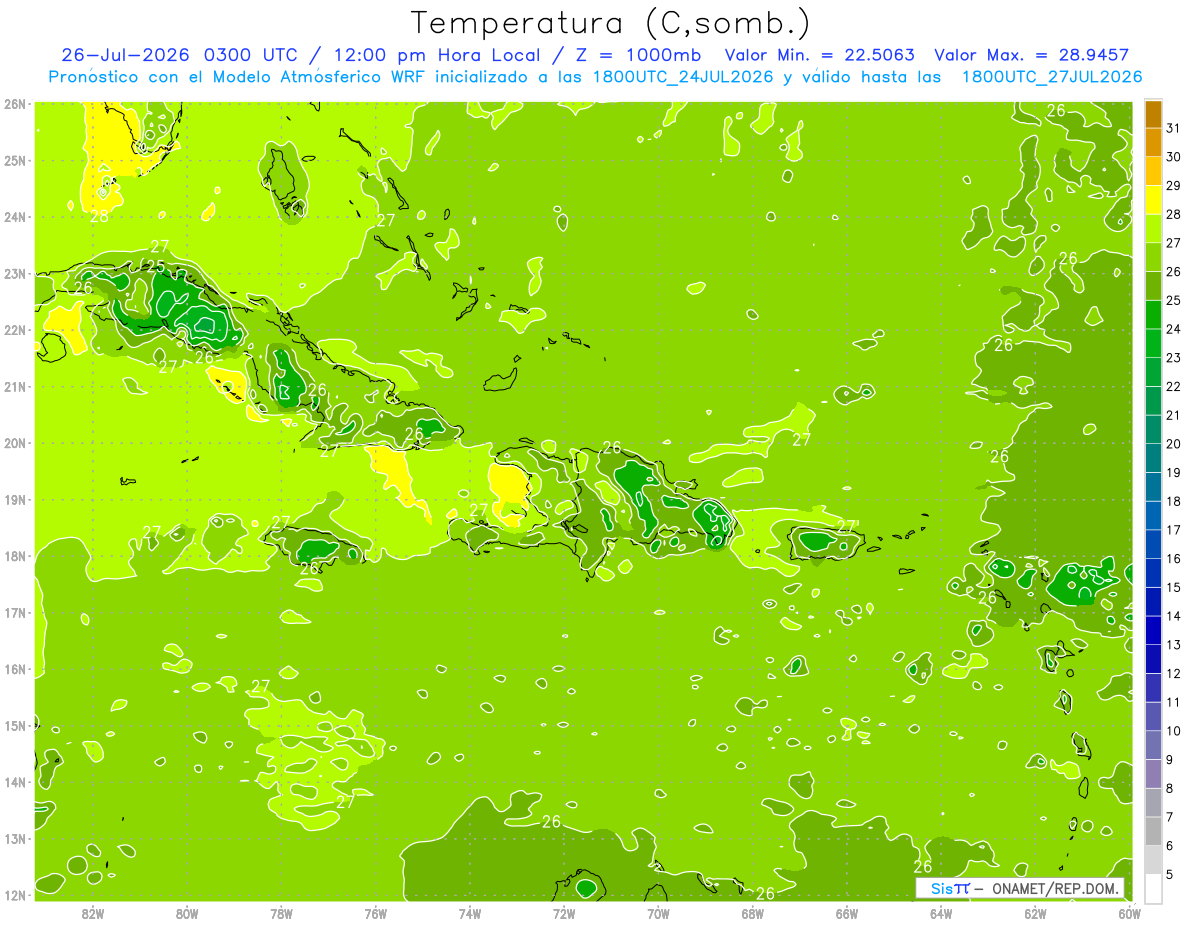Click the 62W longitude axis label
The width and height of the screenshot is (1200, 927).
click(x=1035, y=913)
